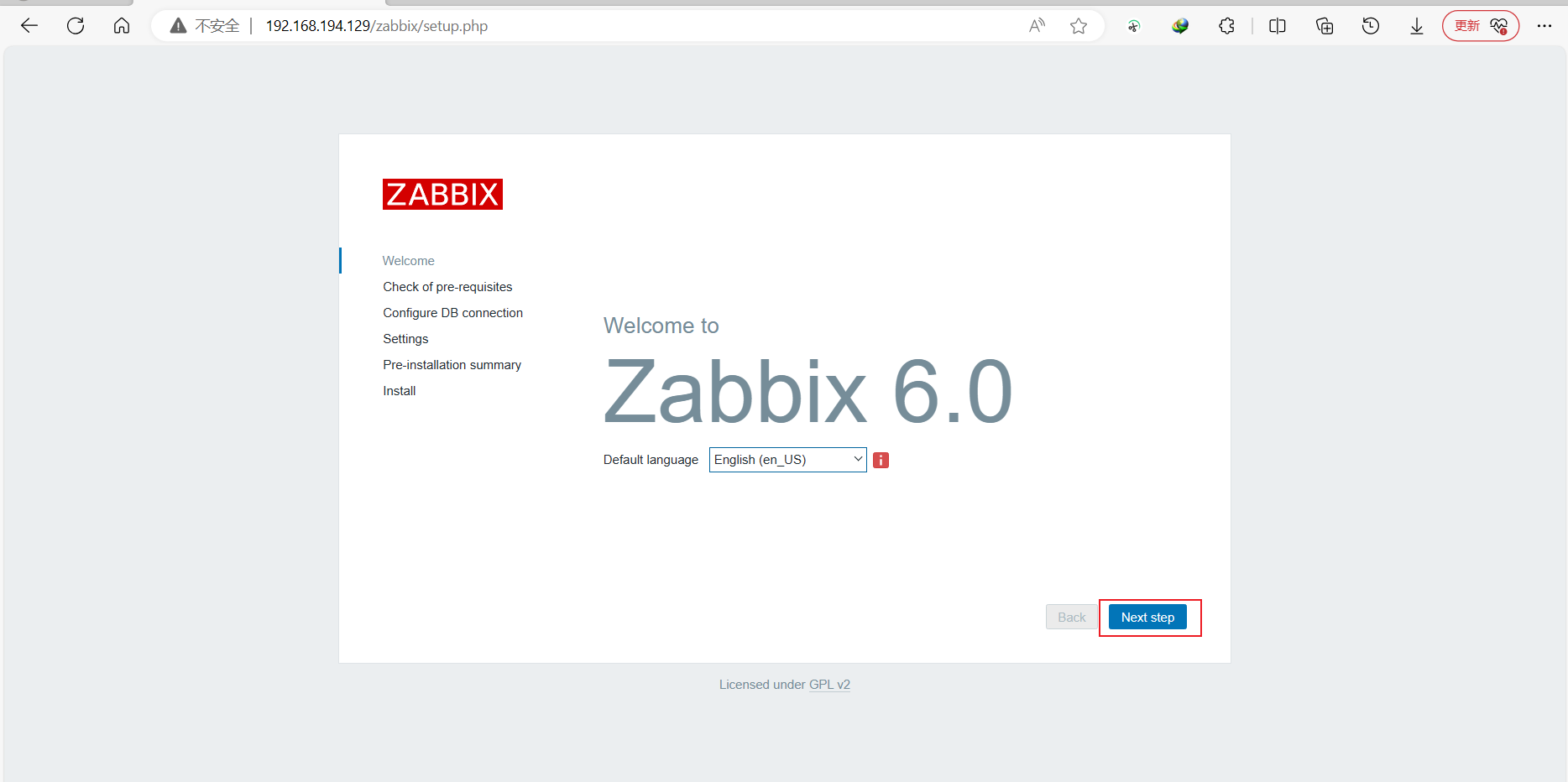
Task: Click the Next step button
Action: [1147, 617]
